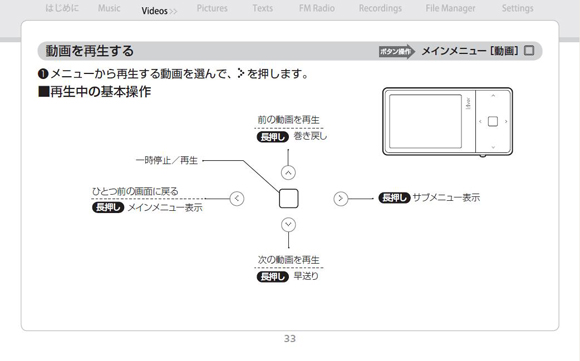This screenshot has width=580, height=361.
Task: Select the File Manager tab
Action: [x=450, y=8]
